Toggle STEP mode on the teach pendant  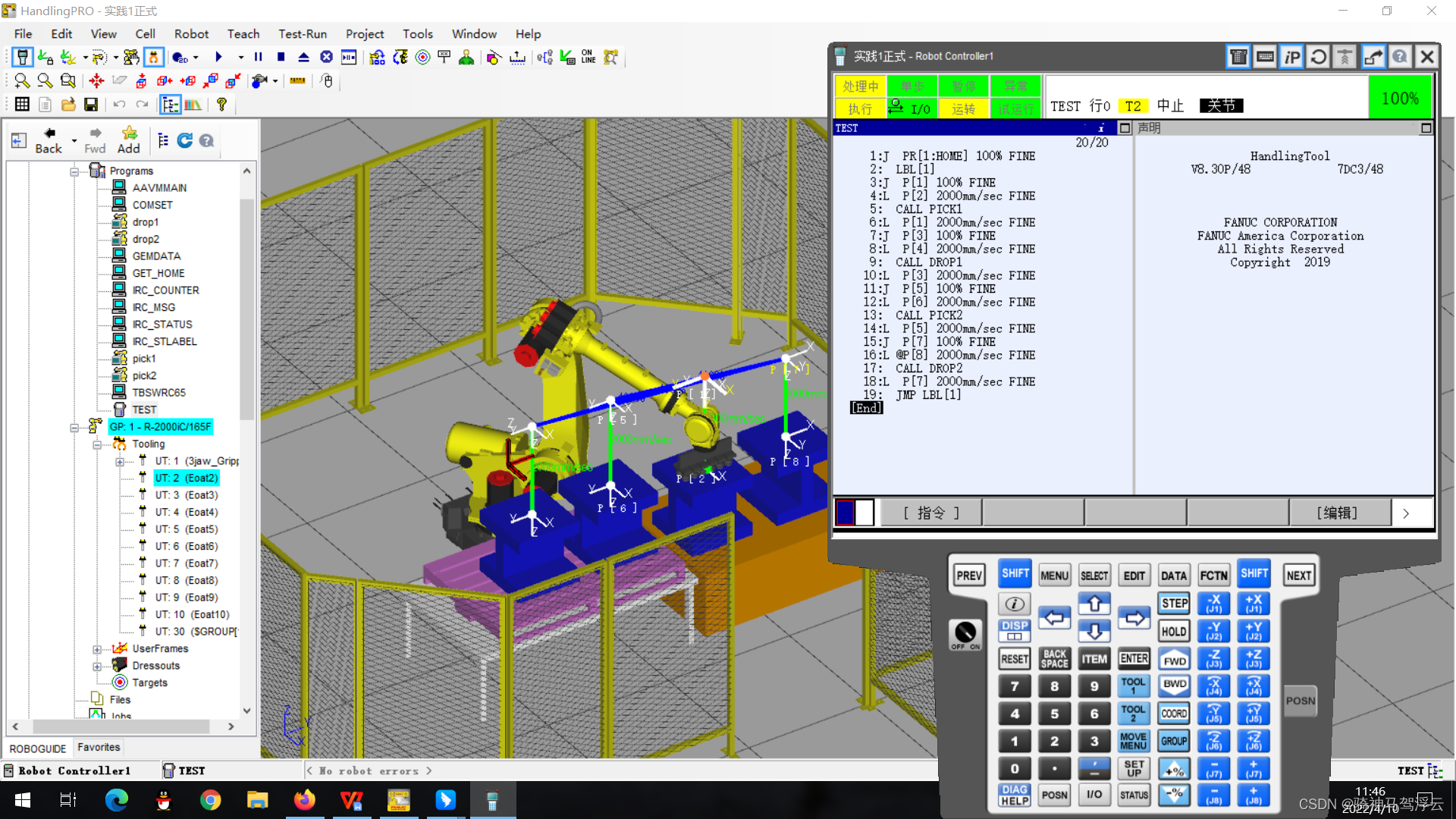pos(1174,604)
